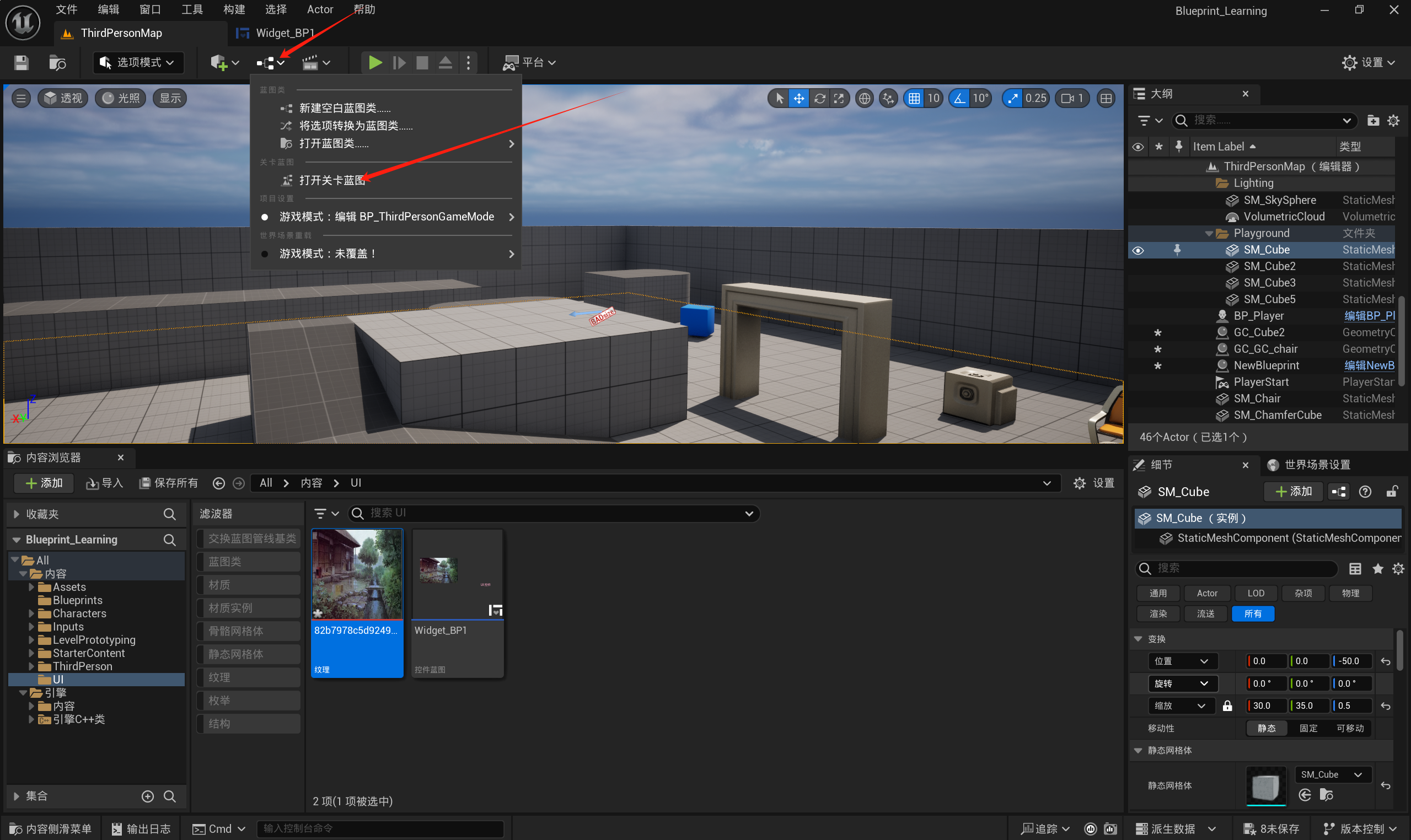This screenshot has width=1411, height=840.
Task: Expand the Assets folder in tree
Action: click(x=32, y=588)
